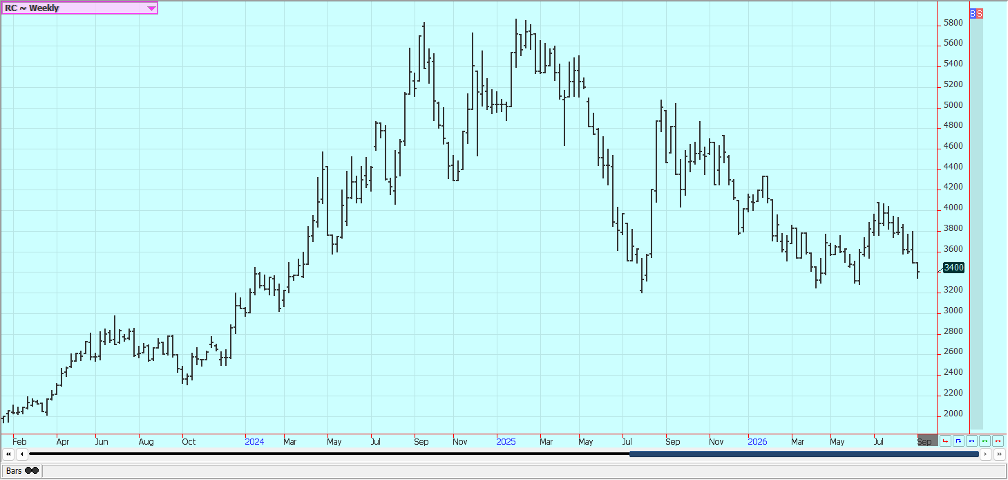Click the link icon beside Bars
Image resolution: width=1008 pixels, height=480 pixels.
point(32,471)
